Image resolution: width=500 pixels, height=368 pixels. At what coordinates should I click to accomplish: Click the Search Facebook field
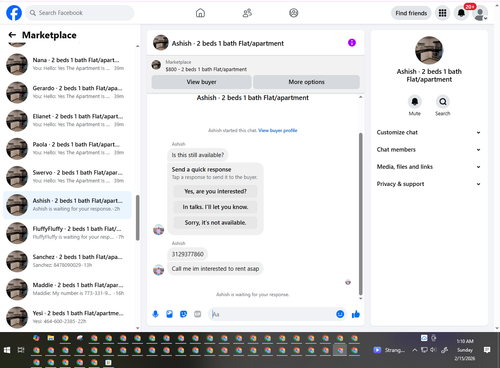coord(80,13)
